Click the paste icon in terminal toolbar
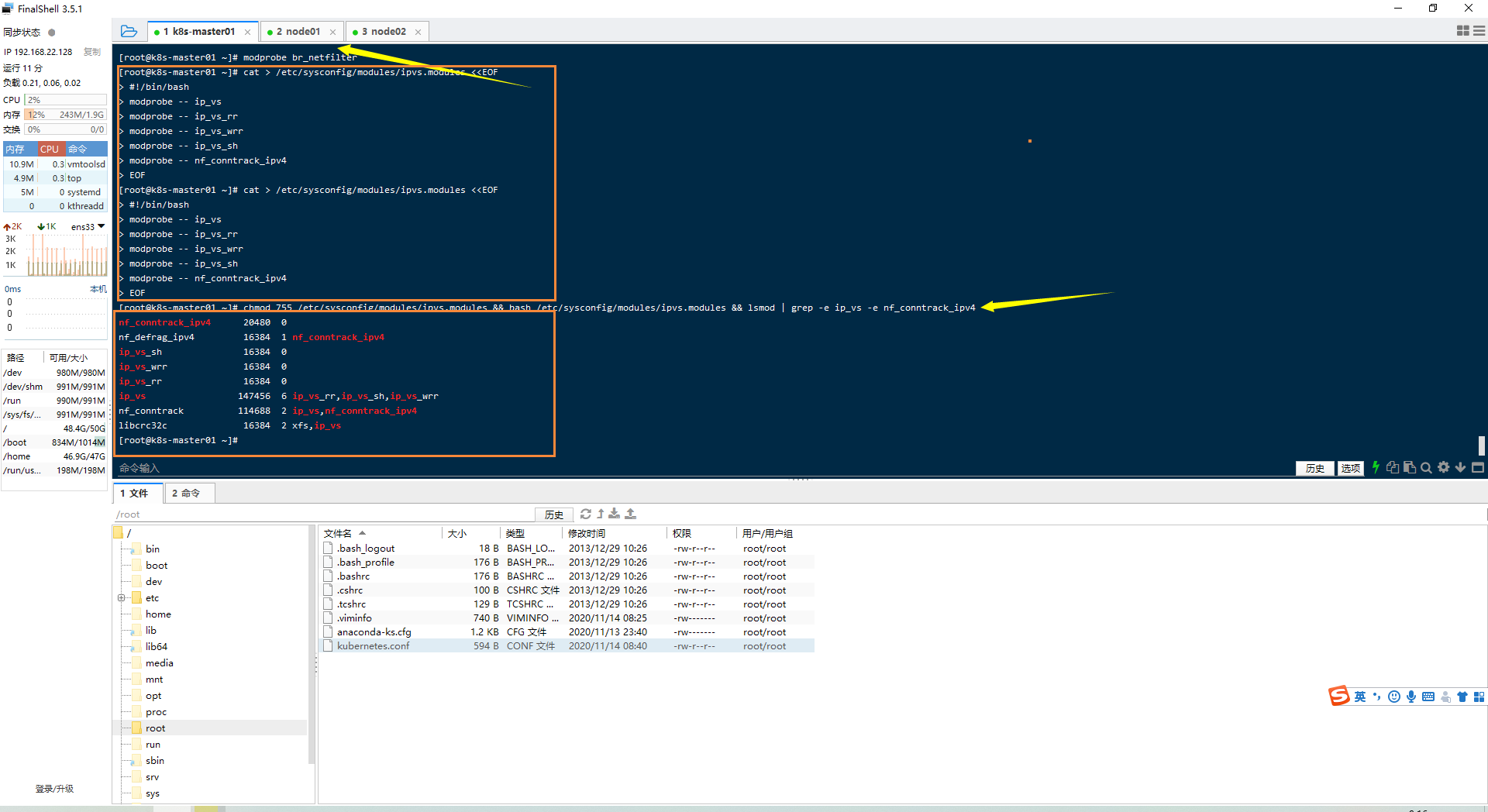This screenshot has width=1488, height=812. (x=1410, y=467)
